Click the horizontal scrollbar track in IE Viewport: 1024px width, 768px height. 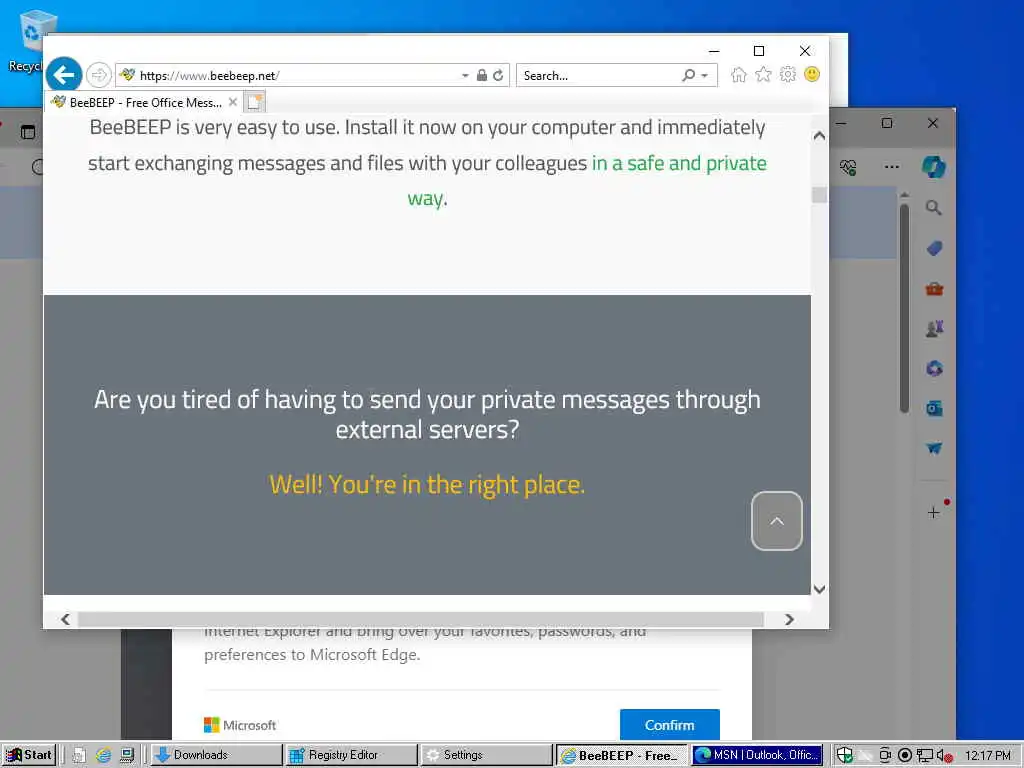coord(421,619)
